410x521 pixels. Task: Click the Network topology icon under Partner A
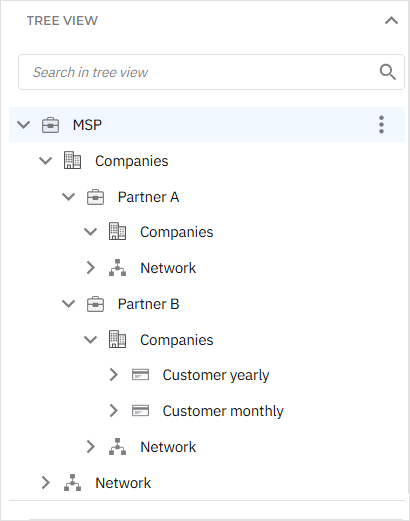(117, 268)
